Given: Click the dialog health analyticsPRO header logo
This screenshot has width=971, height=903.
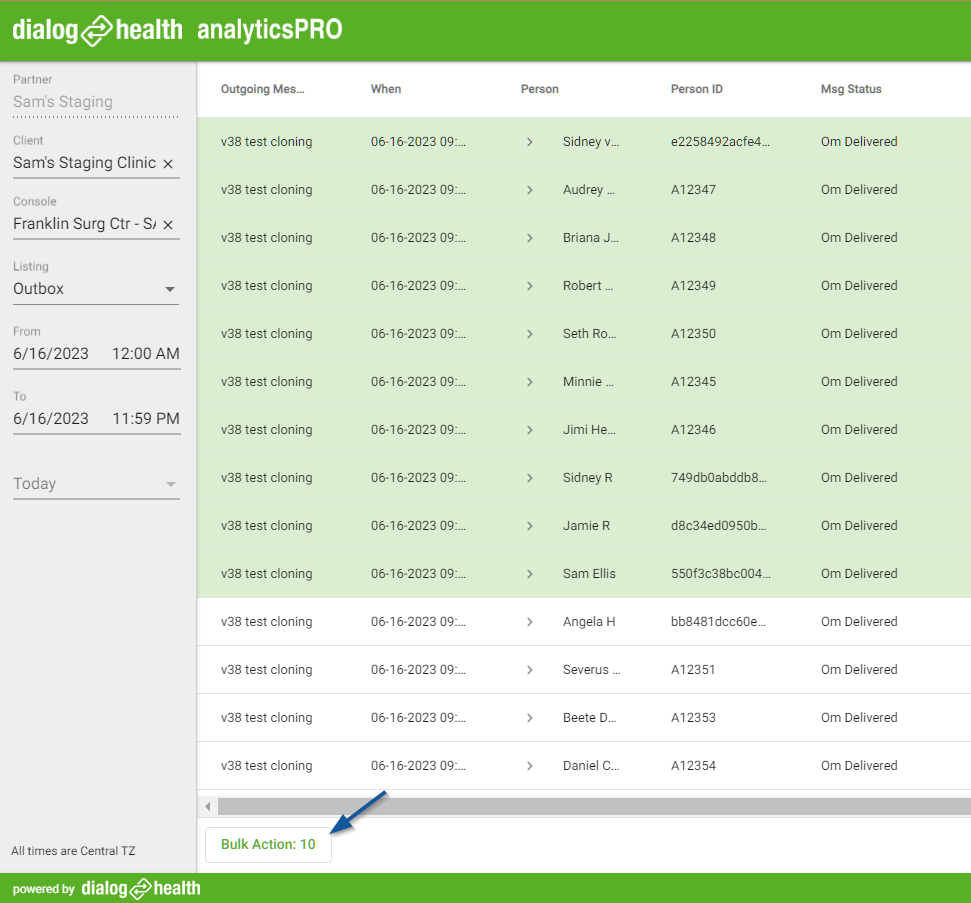Looking at the screenshot, I should 177,30.
